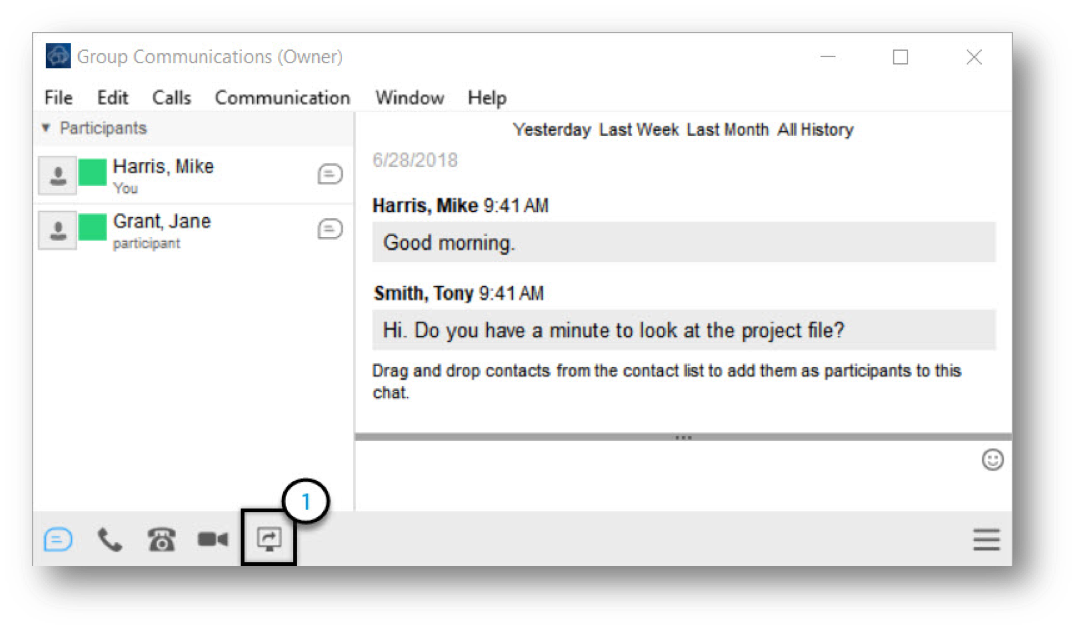The width and height of the screenshot is (1078, 631).
Task: Open the File menu
Action: [58, 98]
